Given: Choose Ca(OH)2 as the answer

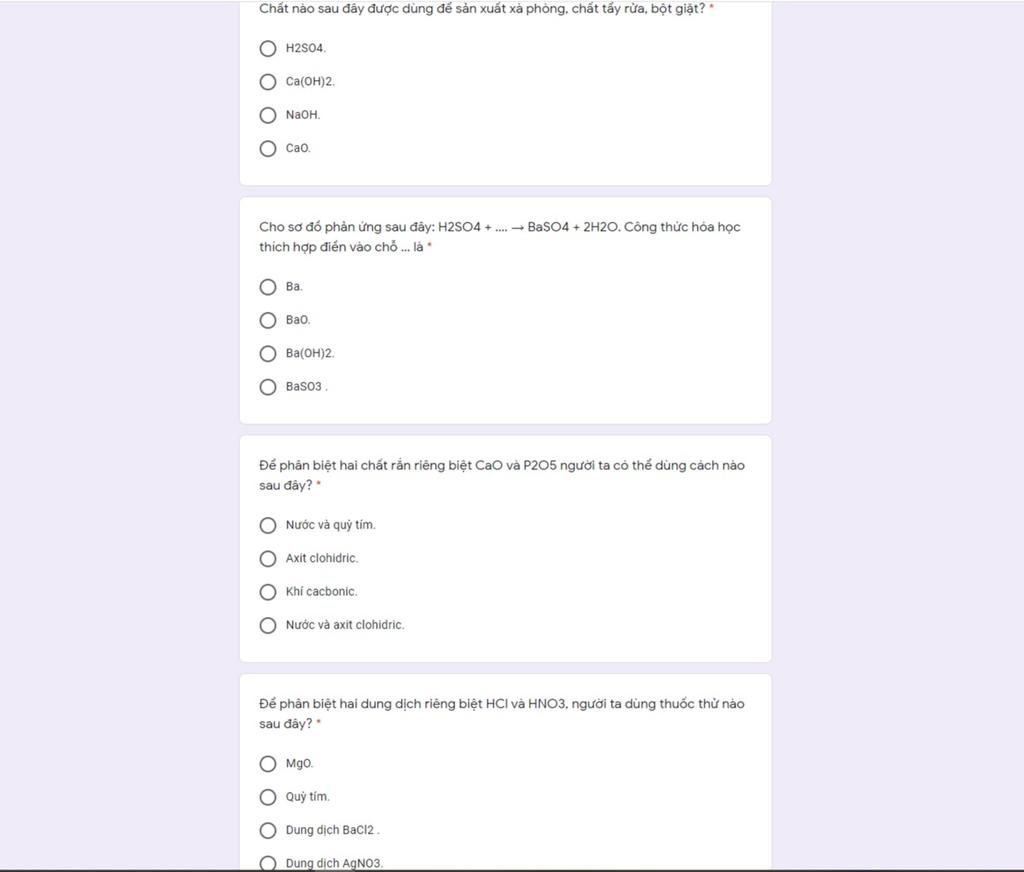Looking at the screenshot, I should [268, 82].
